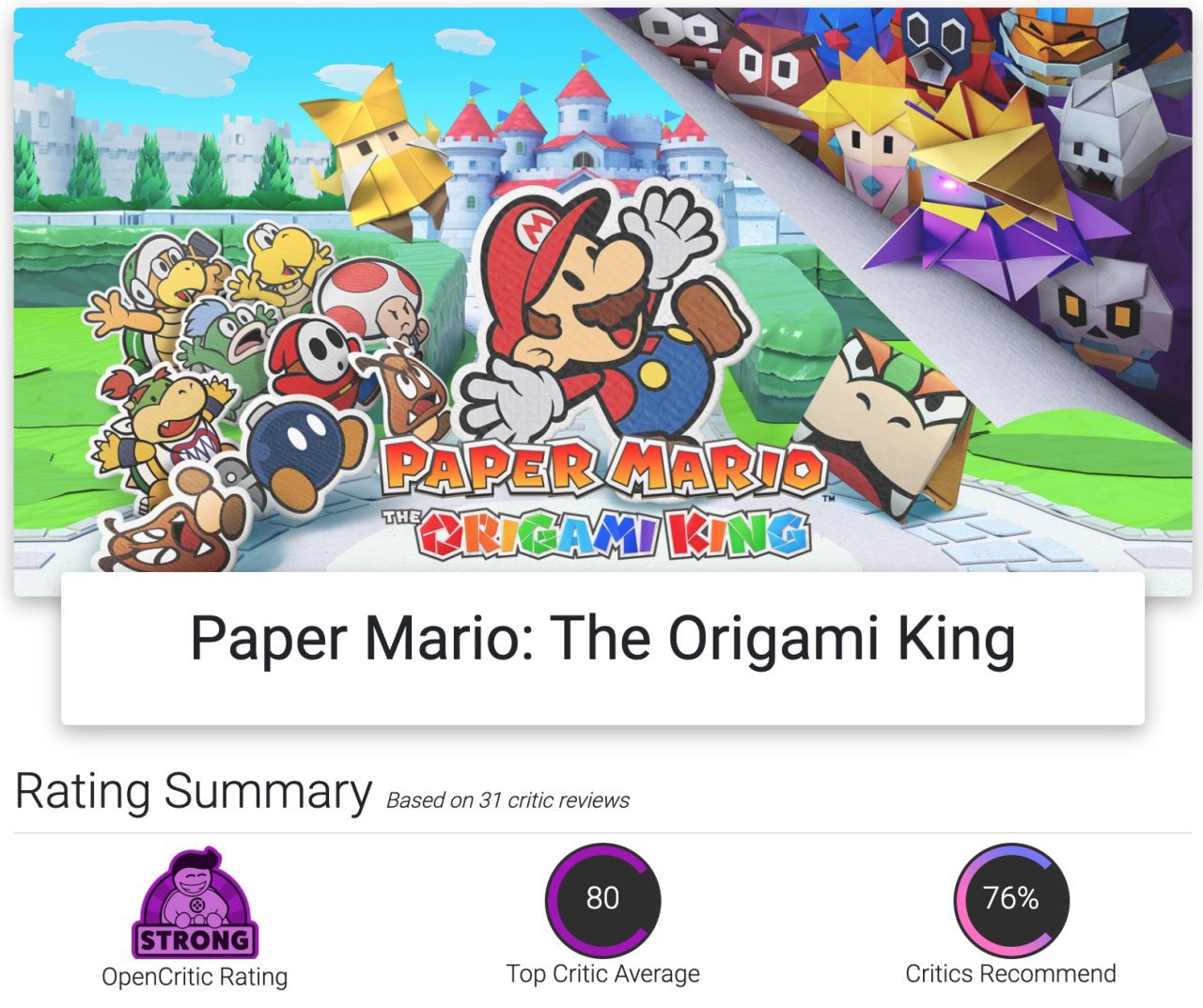The height and width of the screenshot is (1008, 1203).
Task: Click the origami Bowser face in banner
Action: coord(893,421)
